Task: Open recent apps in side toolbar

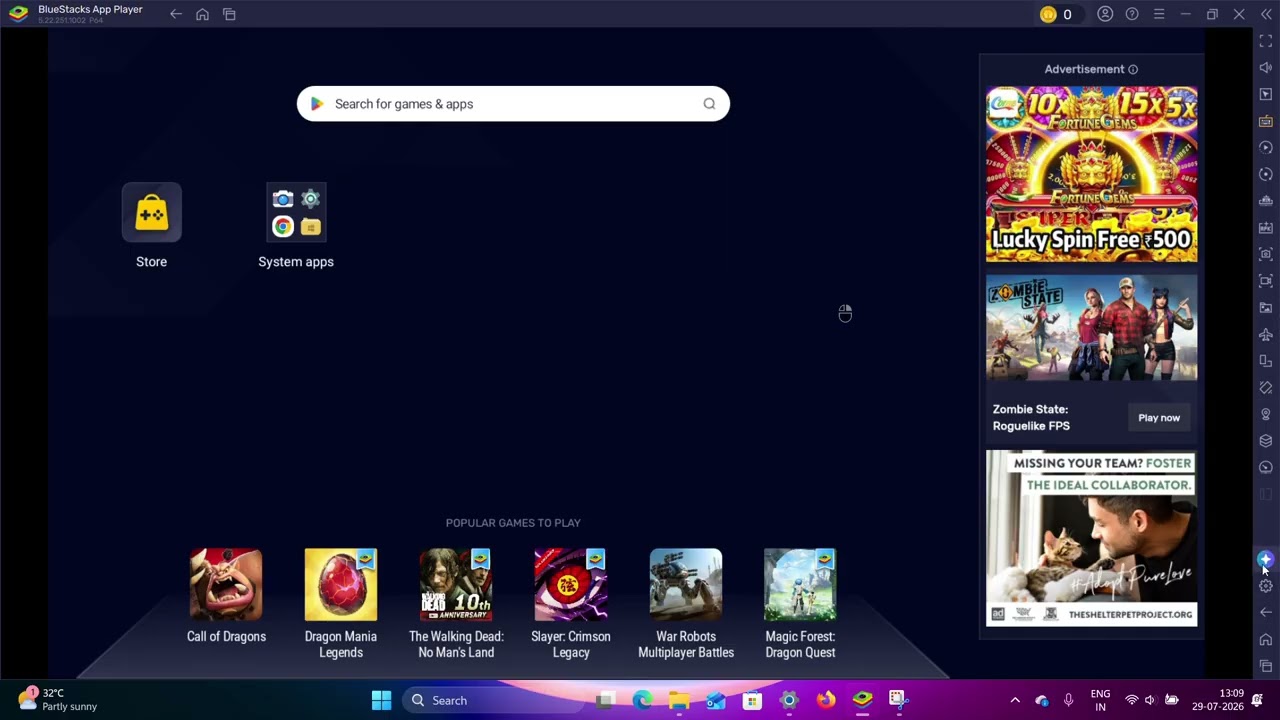Action: tap(1266, 666)
